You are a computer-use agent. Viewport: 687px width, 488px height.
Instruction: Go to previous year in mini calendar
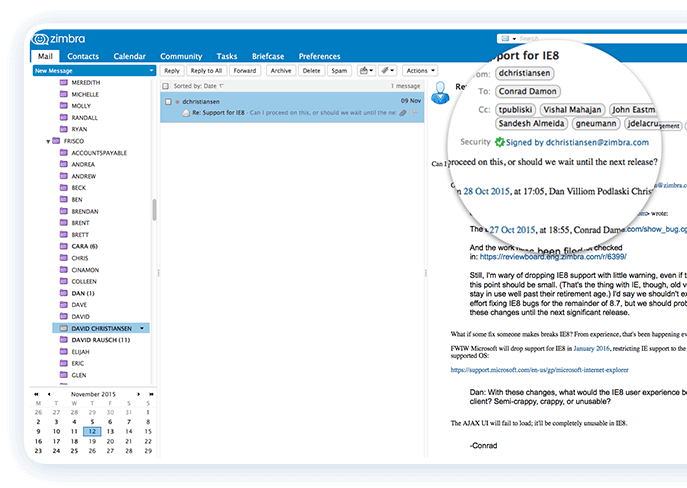37,394
